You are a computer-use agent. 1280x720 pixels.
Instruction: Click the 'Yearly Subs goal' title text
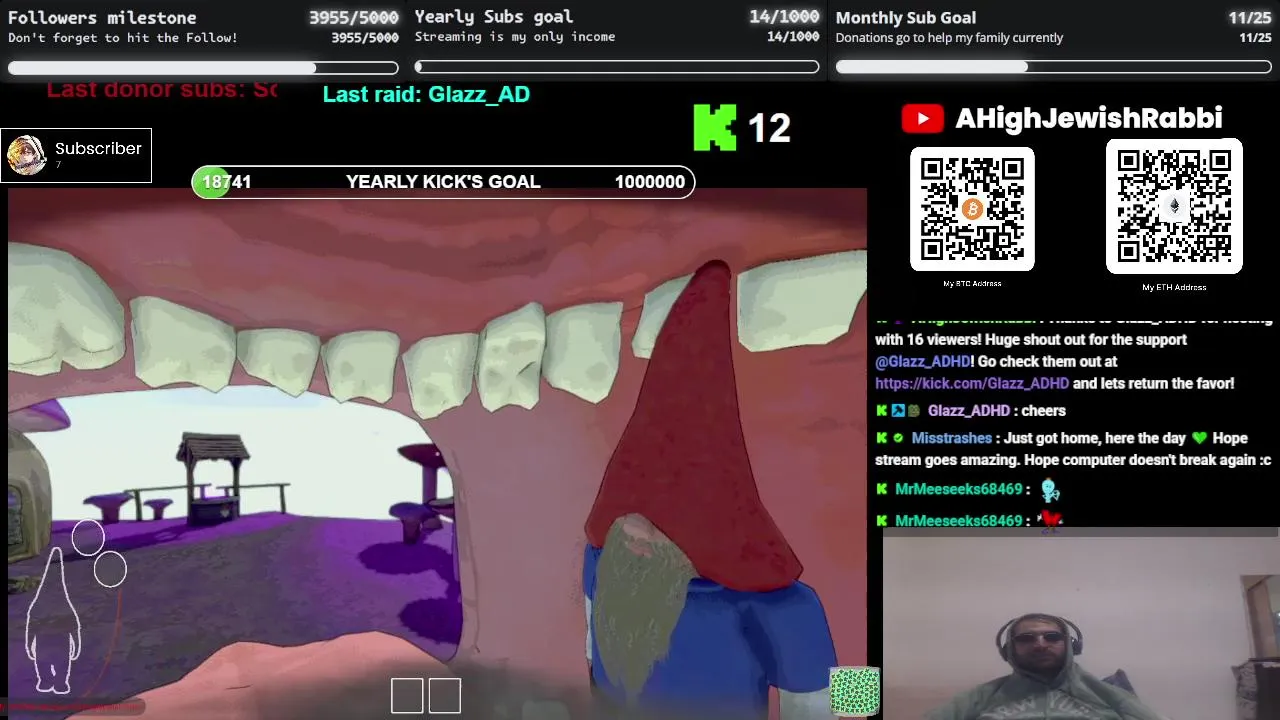[494, 17]
